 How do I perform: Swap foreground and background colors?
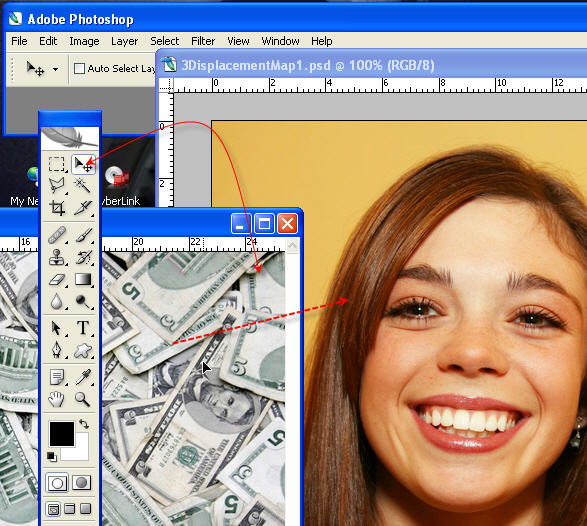pos(84,424)
